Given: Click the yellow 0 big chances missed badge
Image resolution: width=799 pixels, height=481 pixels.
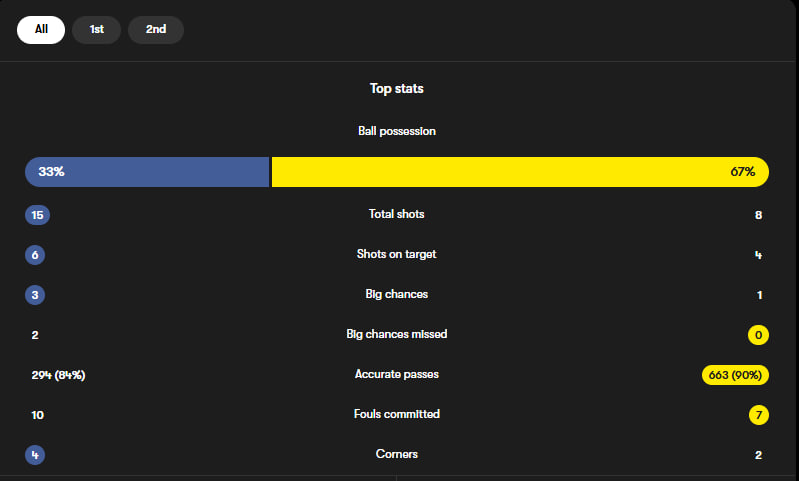Looking at the screenshot, I should coord(758,335).
